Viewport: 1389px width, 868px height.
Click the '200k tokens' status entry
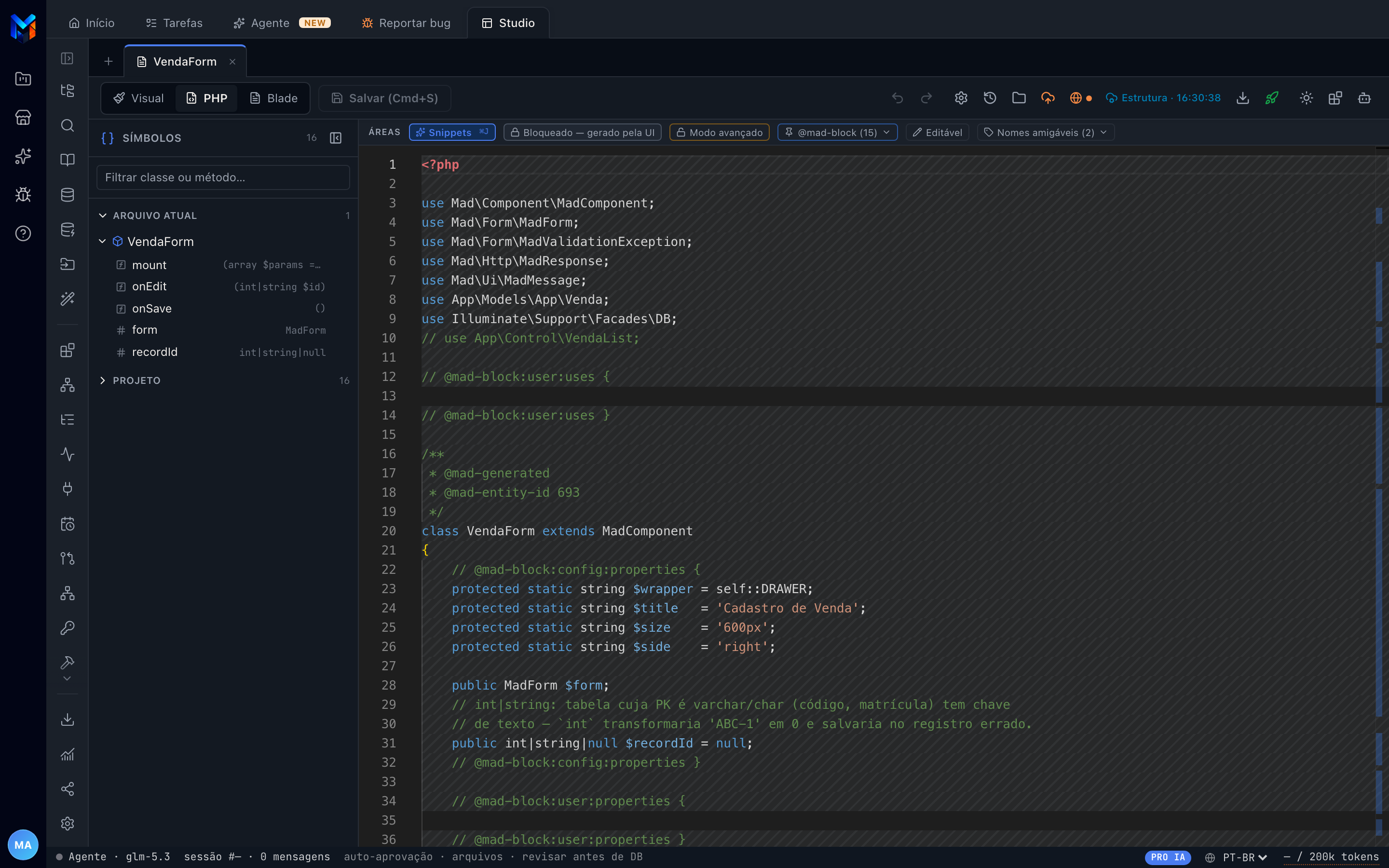click(1332, 857)
